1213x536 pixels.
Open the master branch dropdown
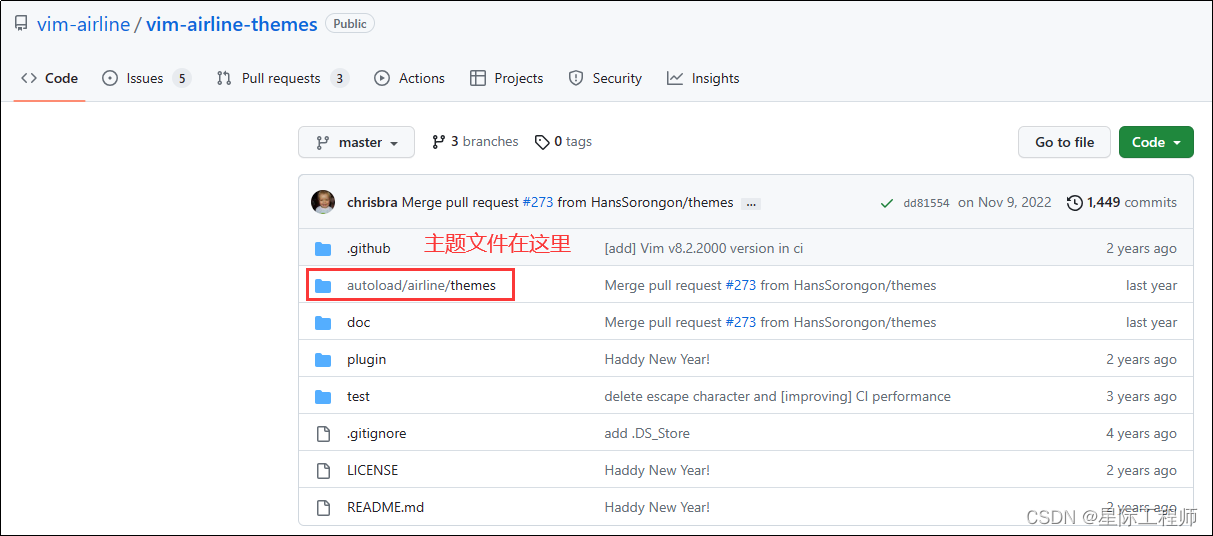click(356, 142)
